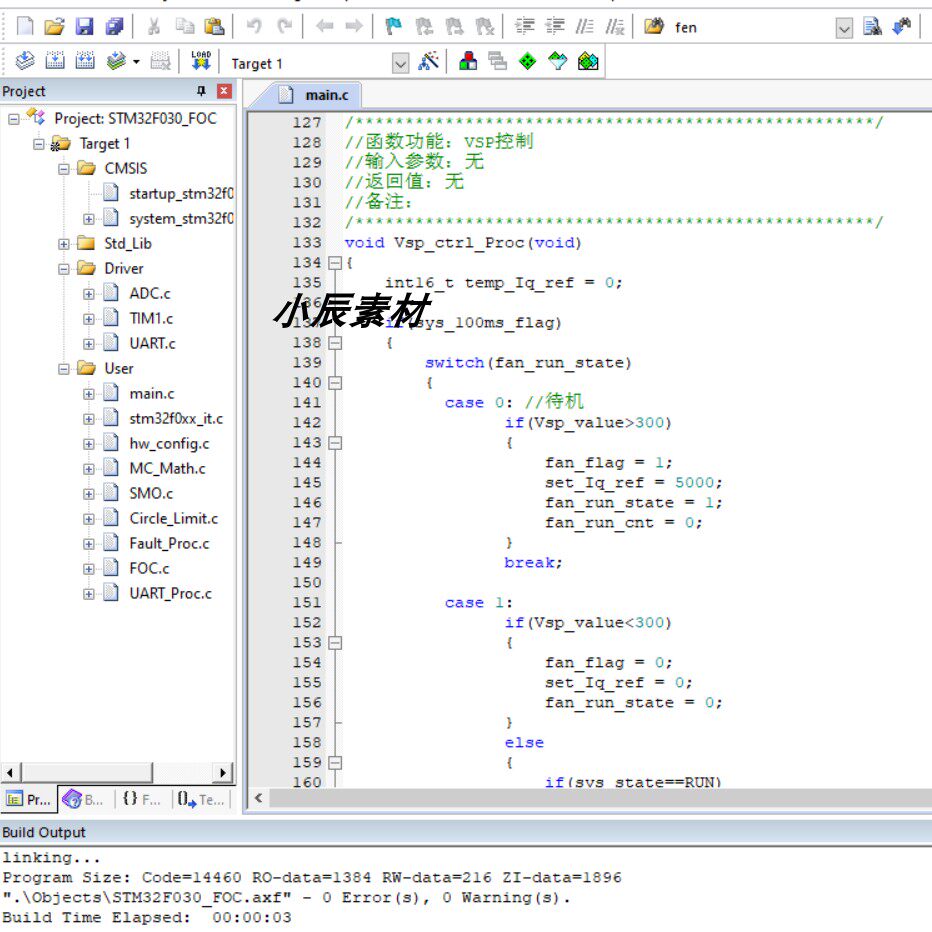Image resolution: width=932 pixels, height=932 pixels.
Task: Expand the Std_Lib group
Action: 64,244
